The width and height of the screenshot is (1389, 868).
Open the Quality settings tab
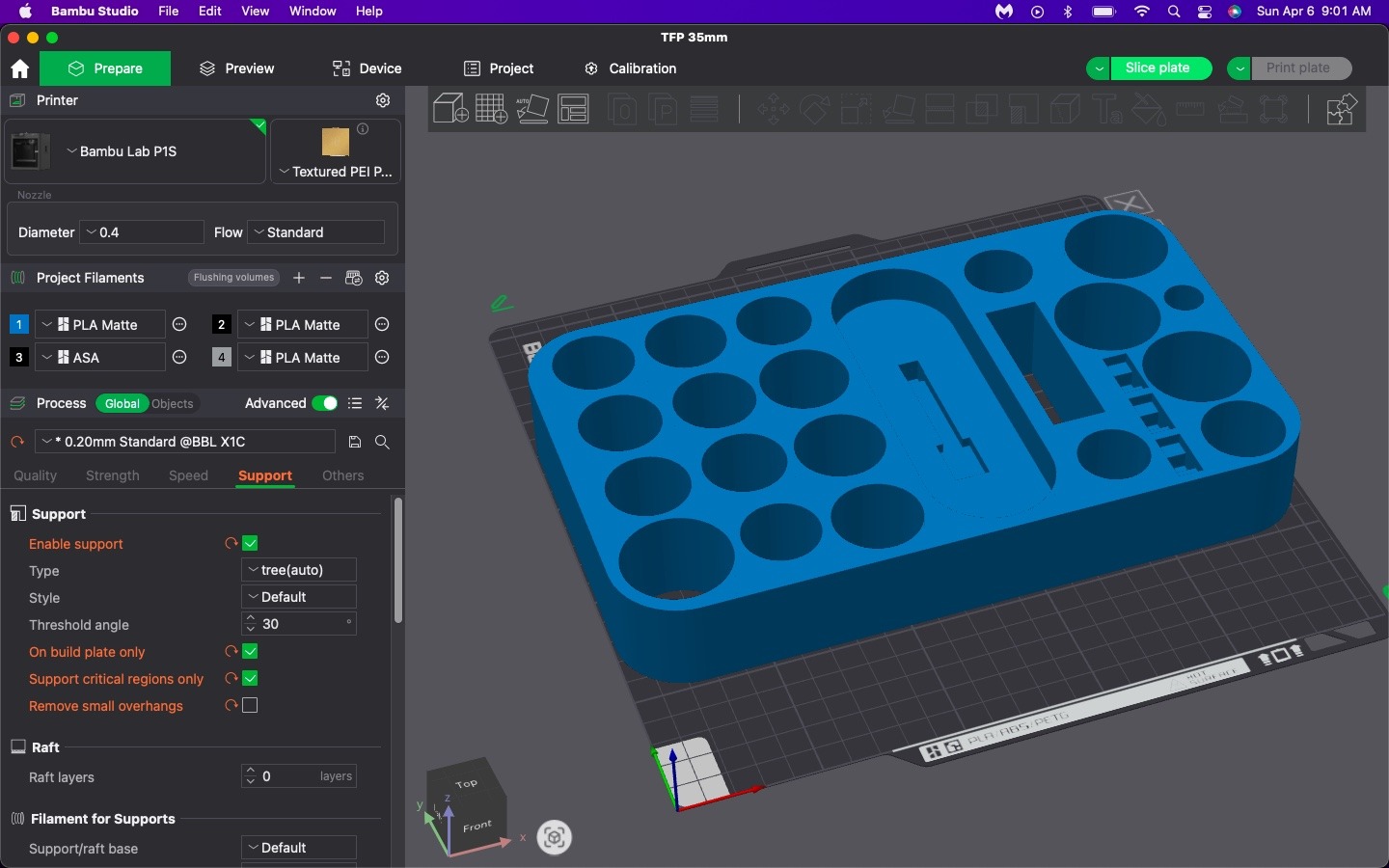pos(36,476)
